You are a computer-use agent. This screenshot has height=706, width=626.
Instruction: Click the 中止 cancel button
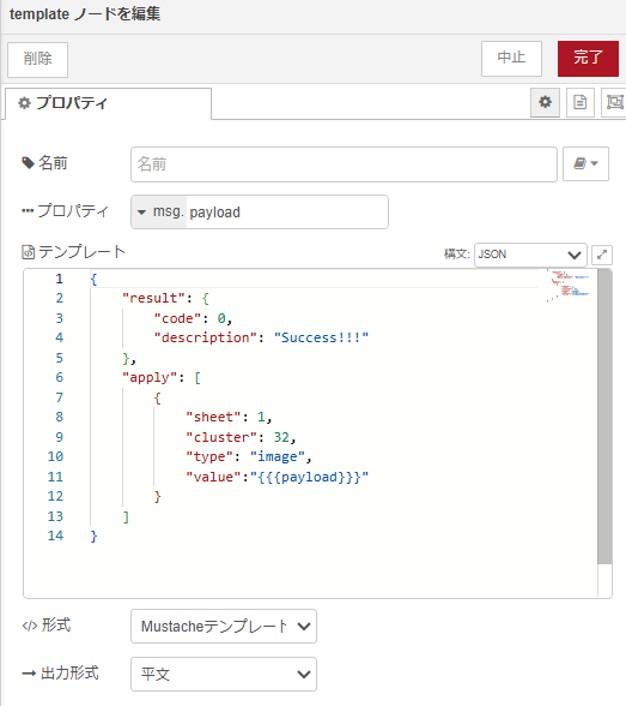click(x=511, y=58)
